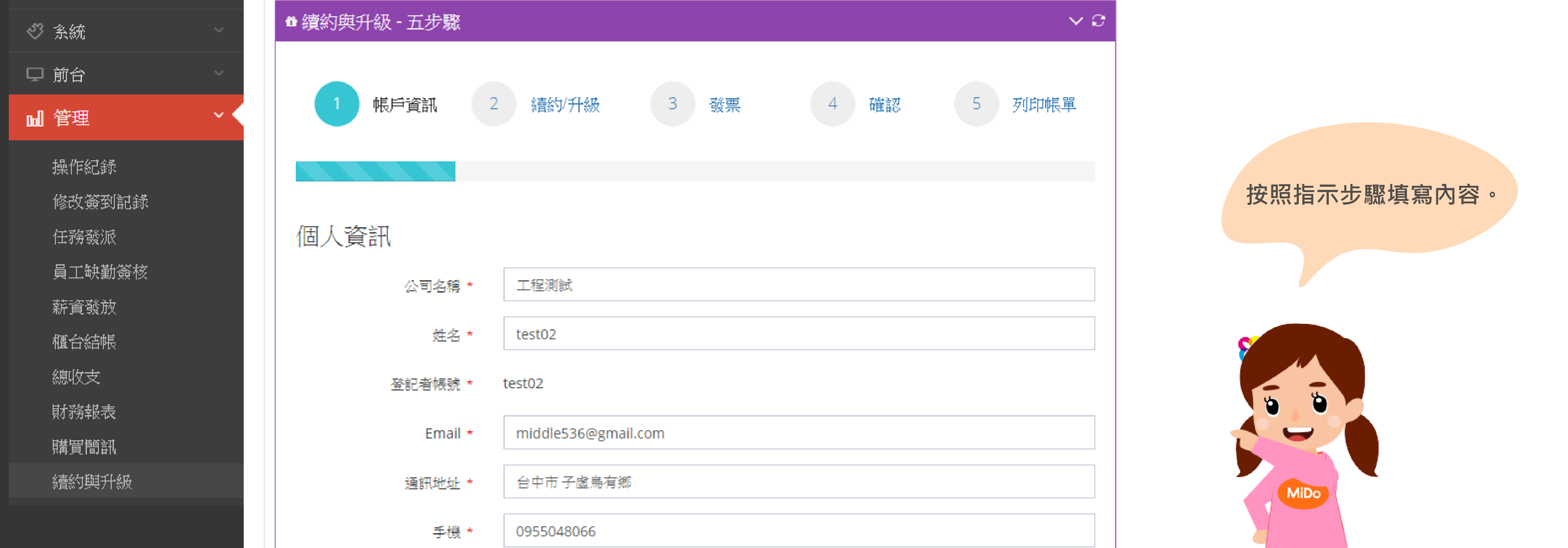Click the gift icon beside 續約與升級 title

(291, 22)
